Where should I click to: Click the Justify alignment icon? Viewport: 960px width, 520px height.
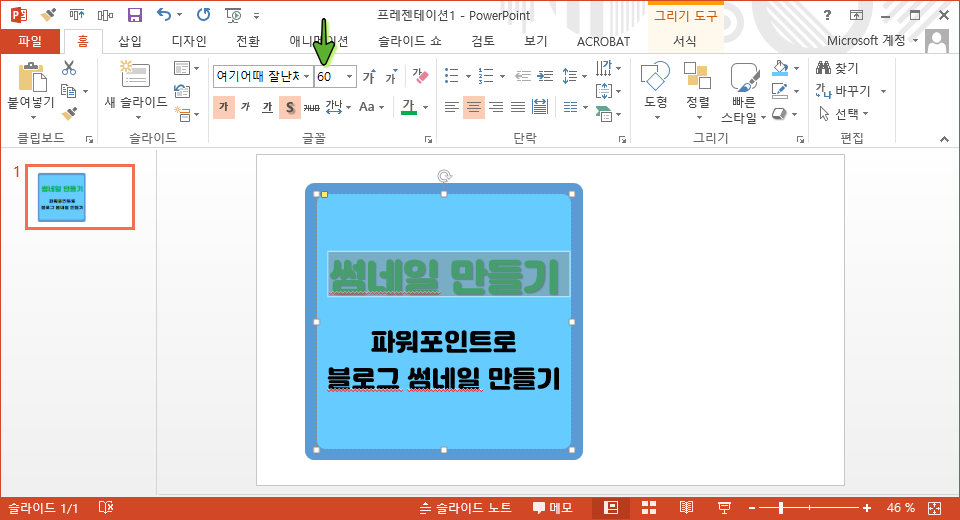[518, 108]
